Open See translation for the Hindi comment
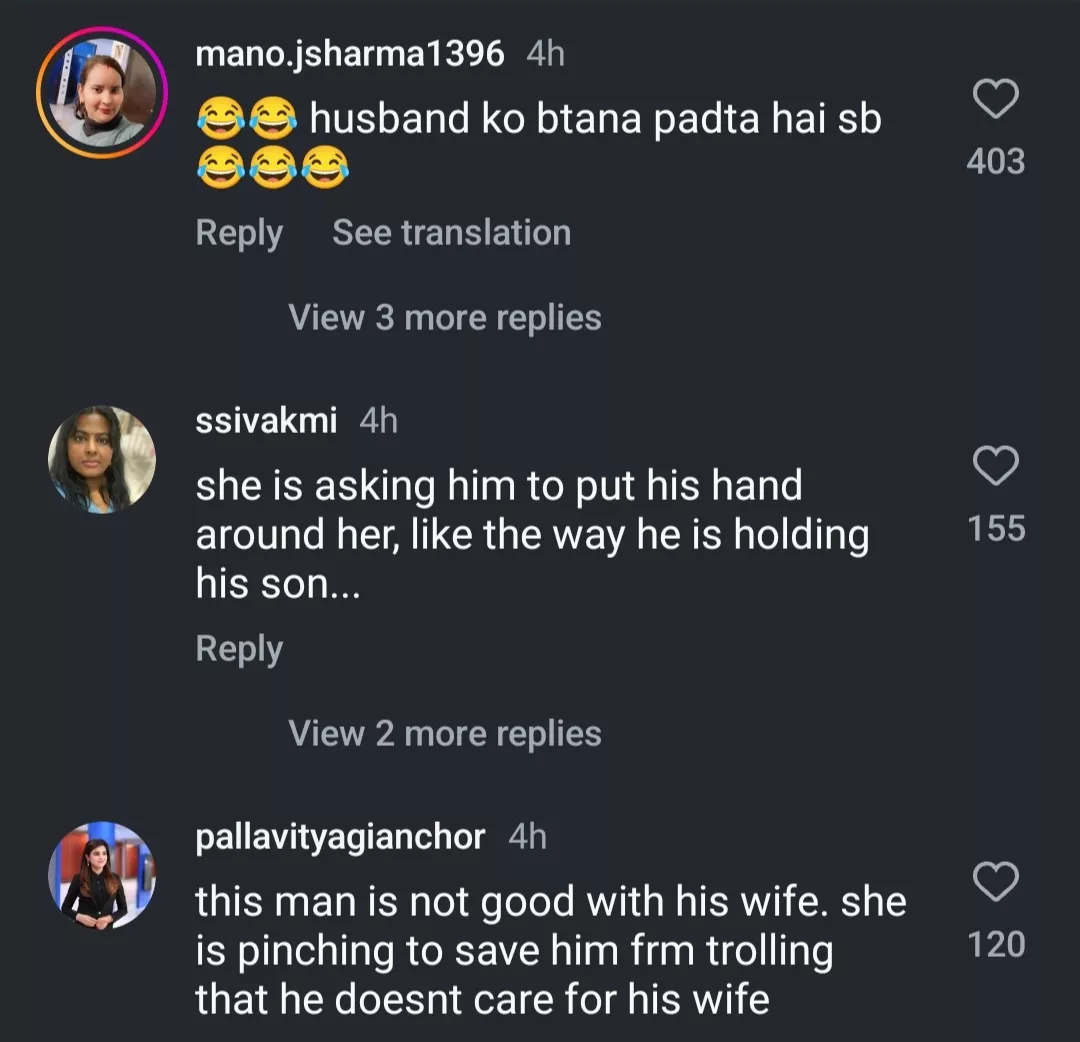This screenshot has width=1080, height=1042. pos(451,232)
